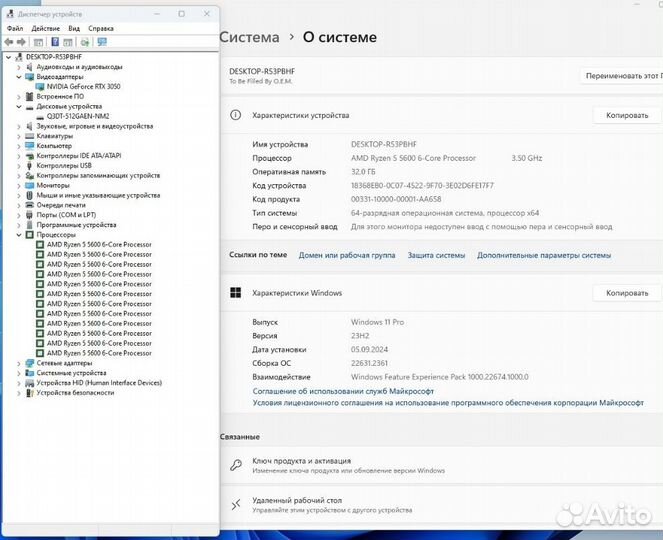Expand Контроллеры IDE ATA/ATAPI category
The width and height of the screenshot is (663, 540).
[x=19, y=156]
